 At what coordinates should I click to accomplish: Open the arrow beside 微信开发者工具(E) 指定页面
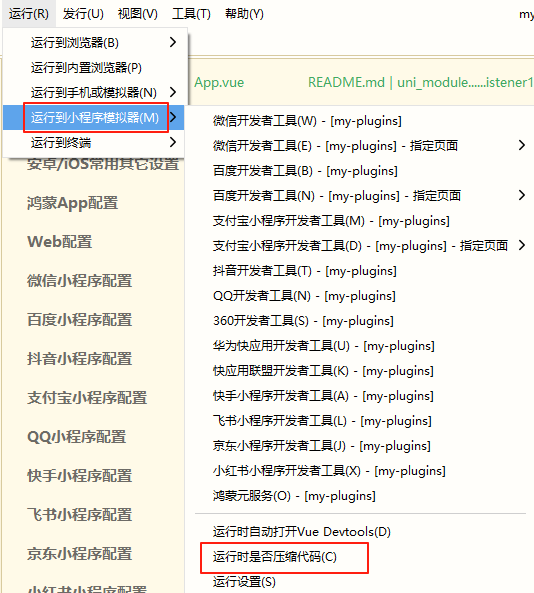pyautogui.click(x=522, y=145)
